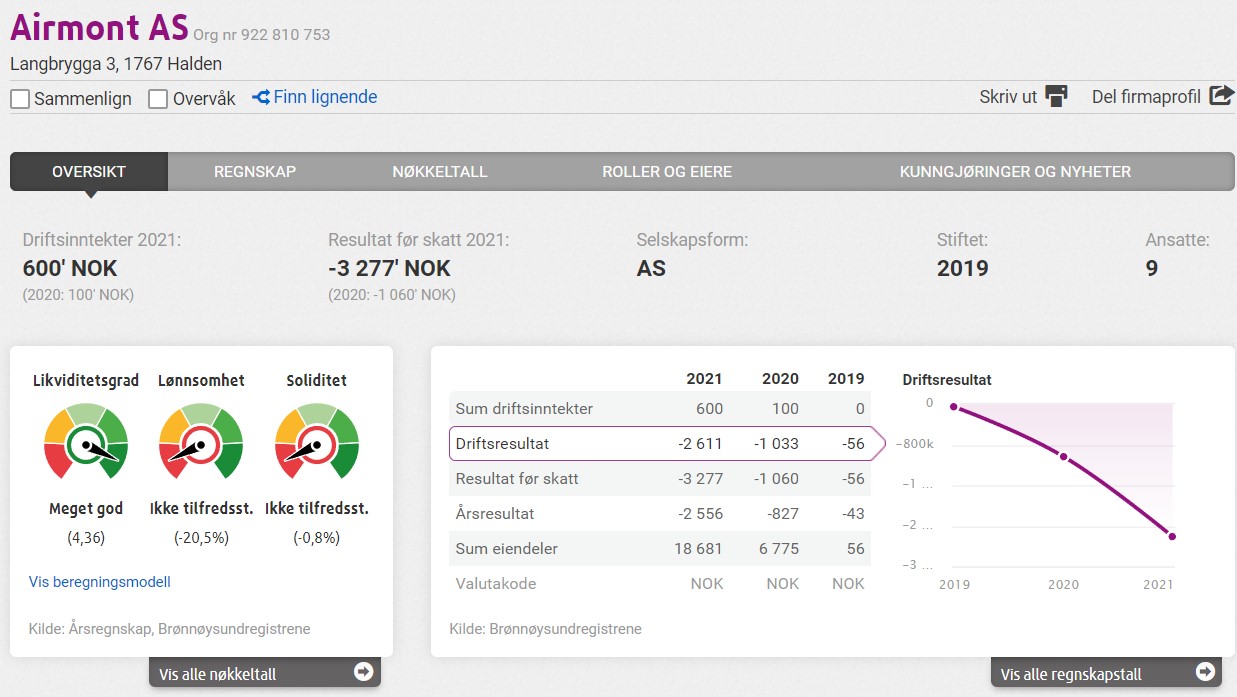Open Kunngjøringer og nyheter tab
The image size is (1237, 697).
click(1015, 172)
